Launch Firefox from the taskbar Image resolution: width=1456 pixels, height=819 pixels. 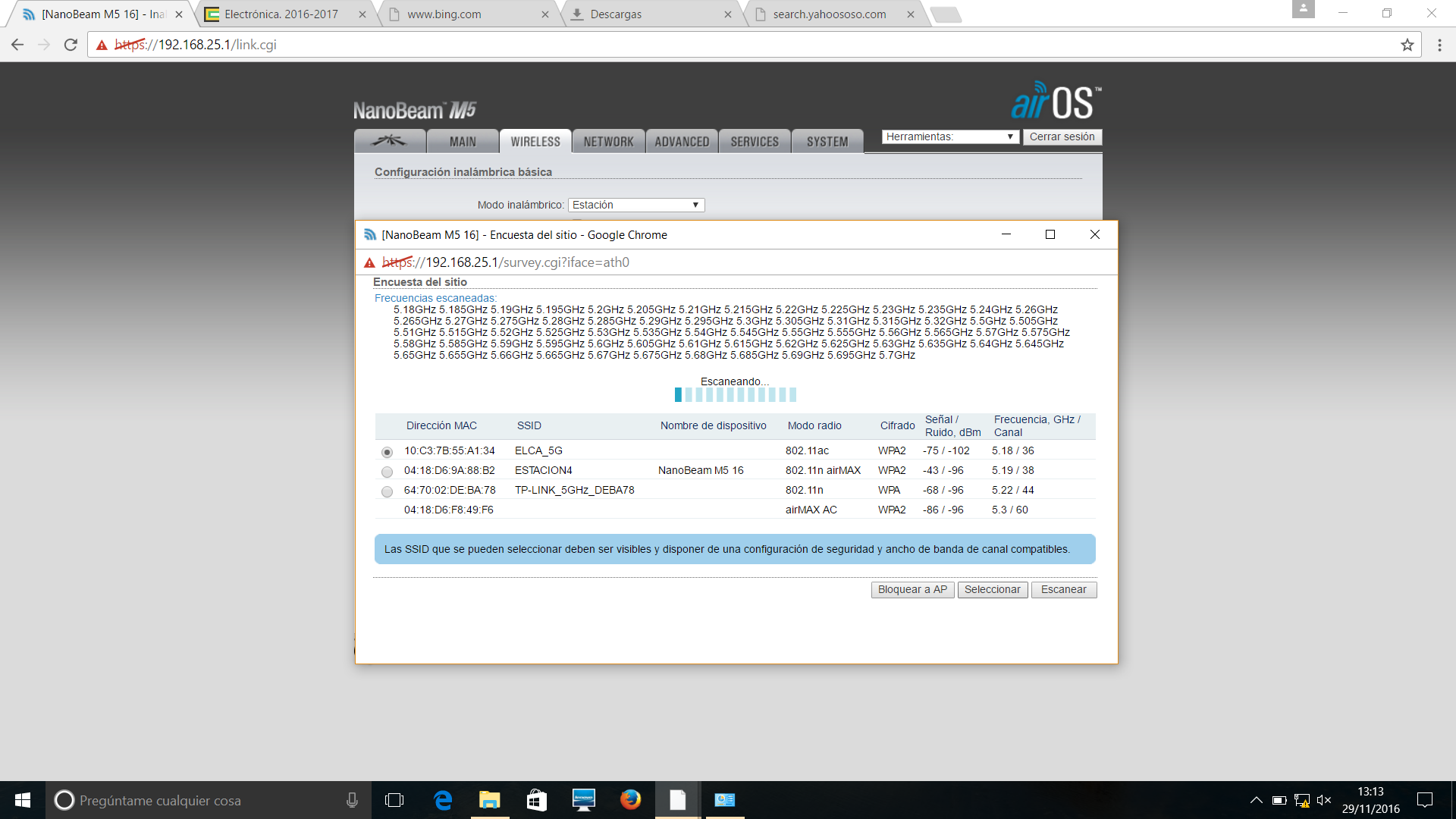631,800
